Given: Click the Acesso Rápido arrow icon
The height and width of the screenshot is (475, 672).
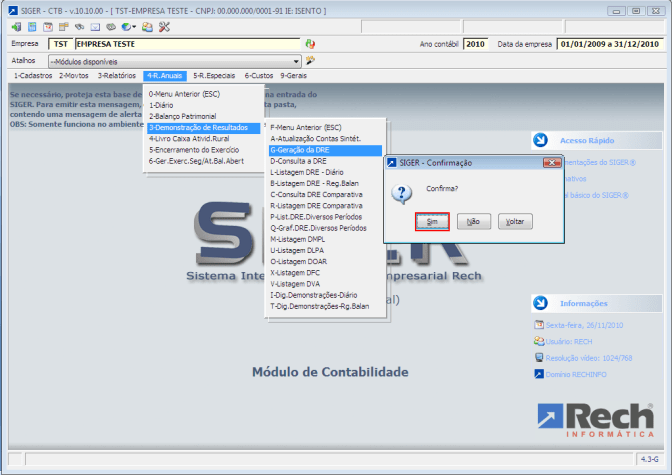Looking at the screenshot, I should click(540, 140).
